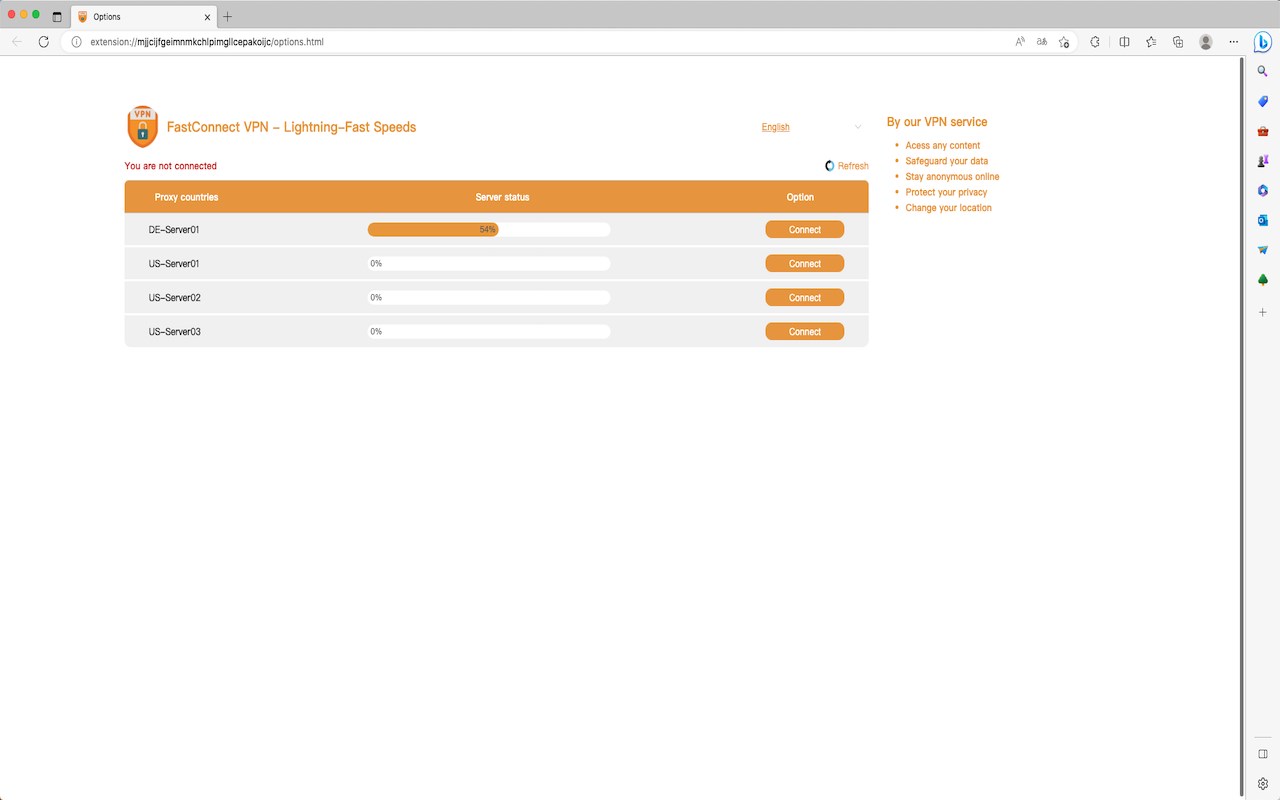Toggle Split screen icon in toolbar
Image resolution: width=1280 pixels, height=800 pixels.
point(1124,42)
